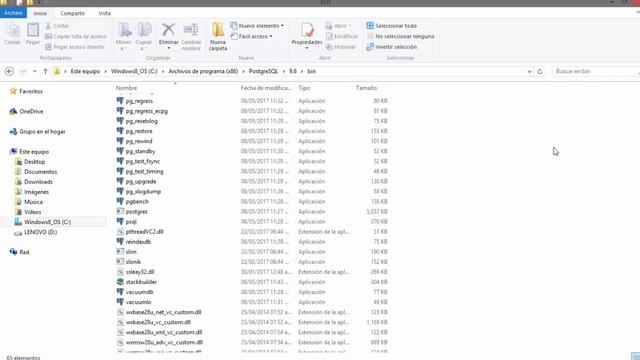Open the Mover a dropdown
640x360 pixels.
pos(123,37)
